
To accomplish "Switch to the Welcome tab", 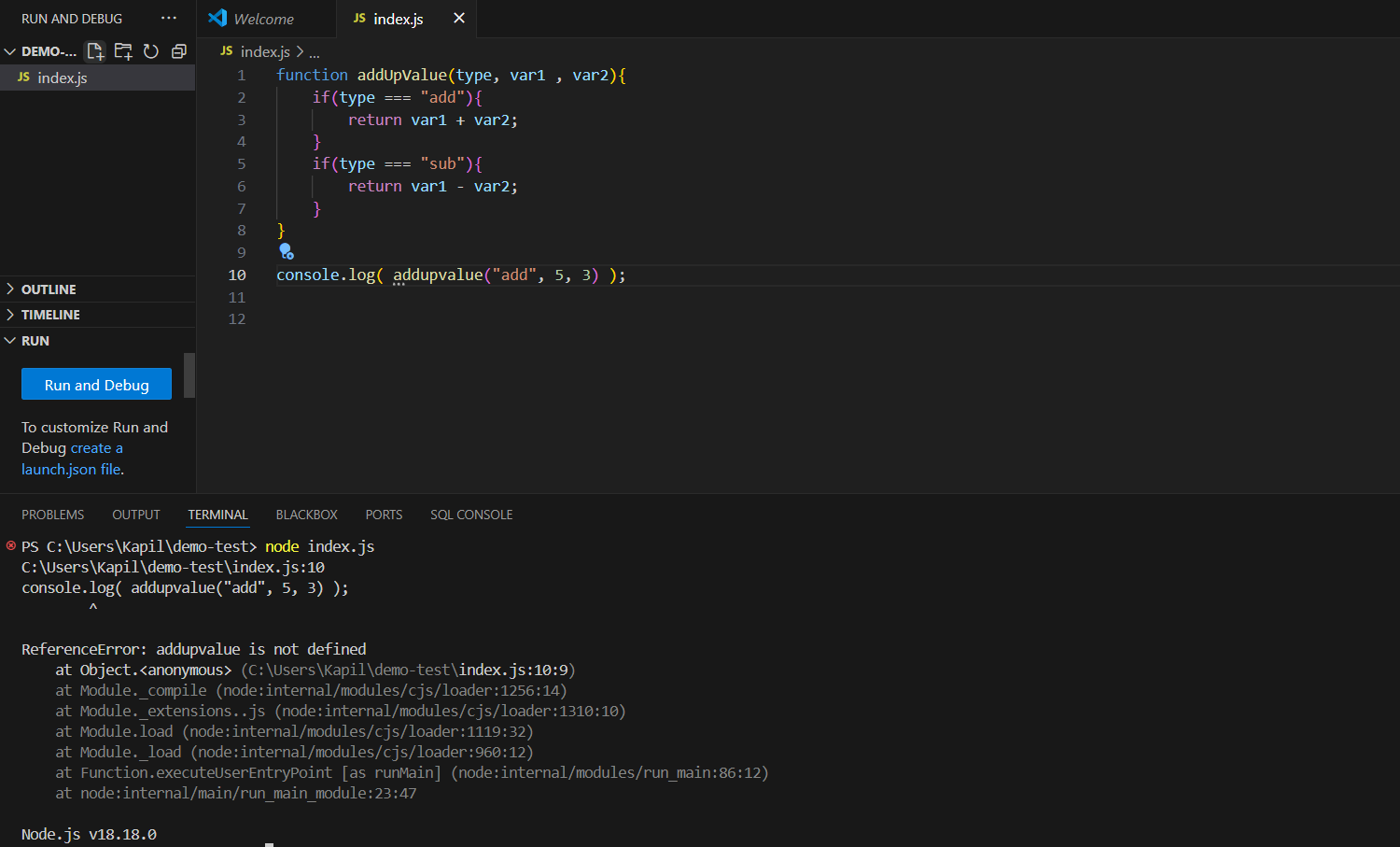I will coord(265,19).
